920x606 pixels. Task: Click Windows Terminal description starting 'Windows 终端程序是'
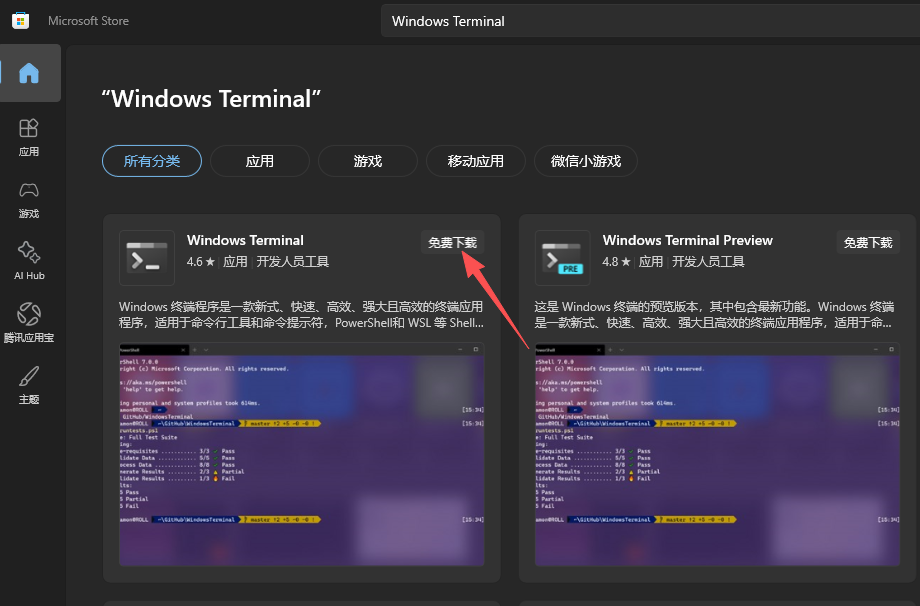[302, 314]
